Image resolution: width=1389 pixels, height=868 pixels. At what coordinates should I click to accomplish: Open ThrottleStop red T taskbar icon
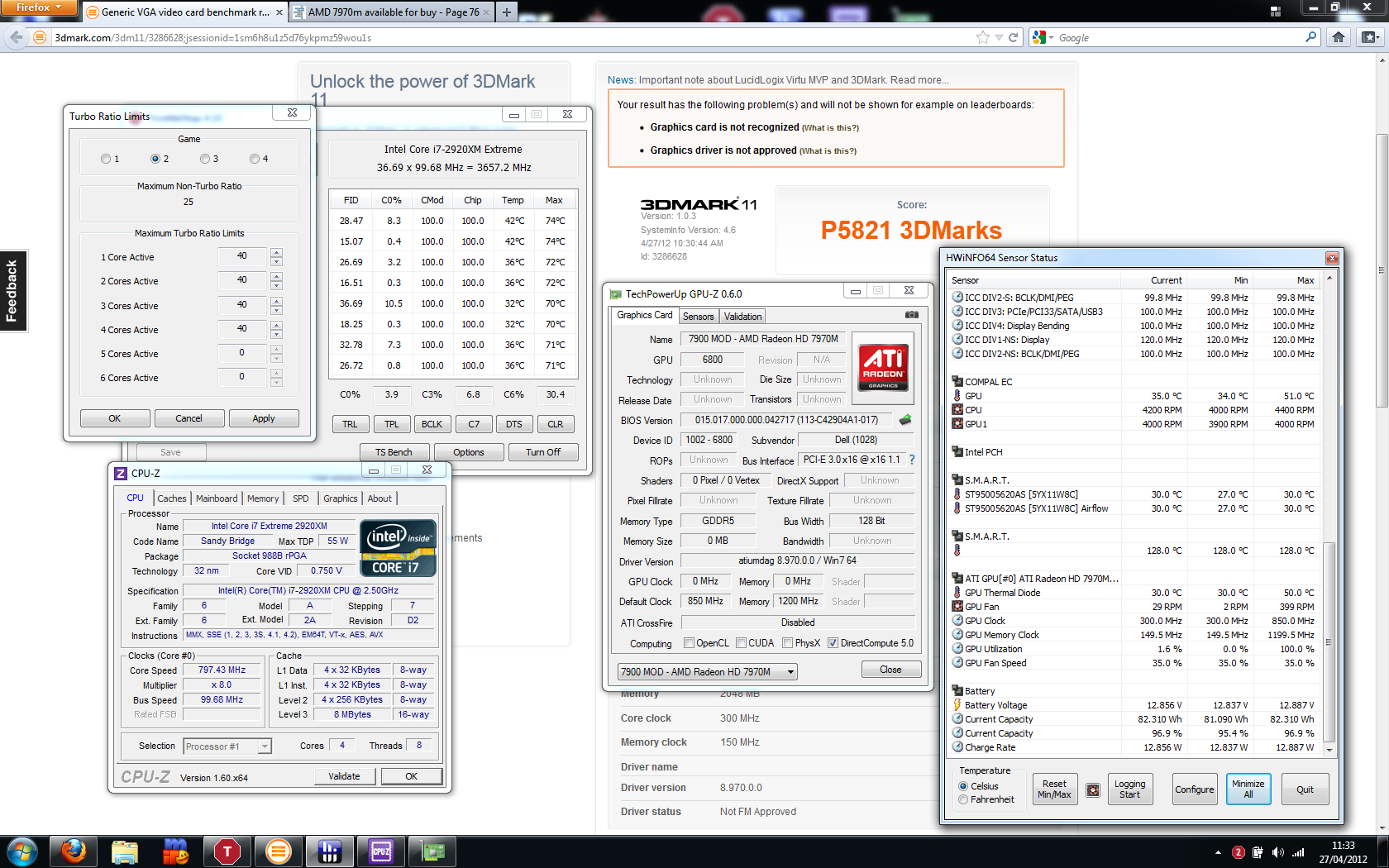pyautogui.click(x=227, y=851)
